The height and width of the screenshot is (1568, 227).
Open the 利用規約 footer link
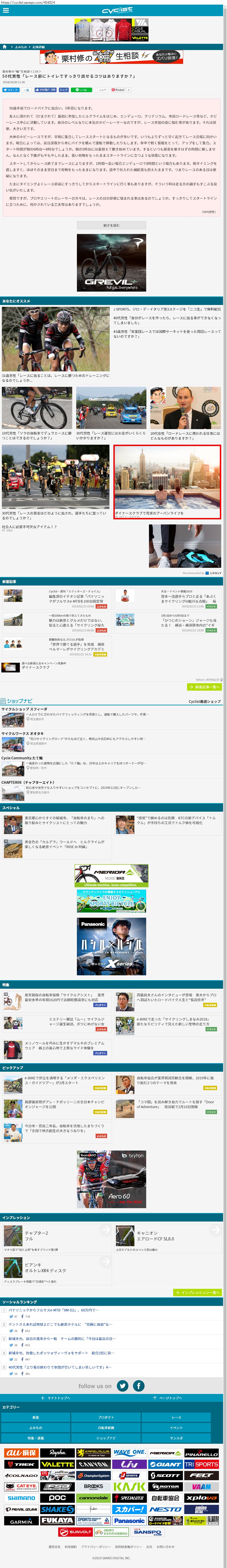coord(71,1547)
